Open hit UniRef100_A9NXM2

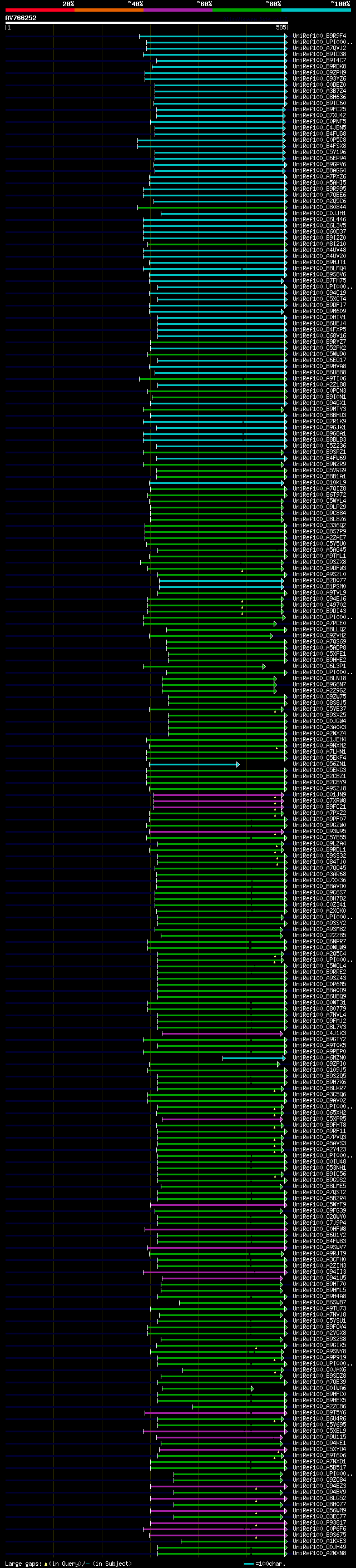pyautogui.click(x=319, y=745)
